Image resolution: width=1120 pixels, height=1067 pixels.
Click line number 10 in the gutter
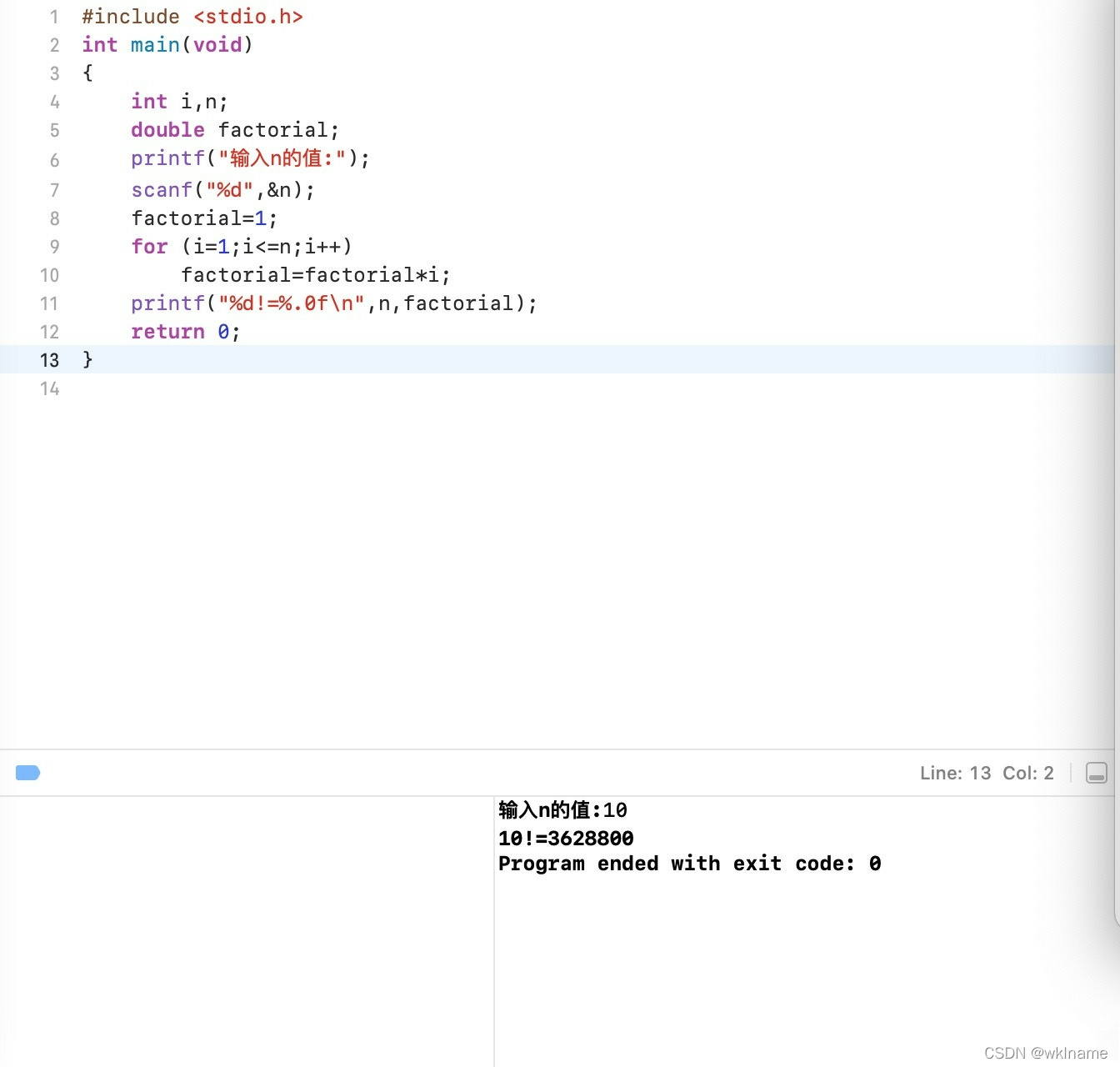point(49,275)
